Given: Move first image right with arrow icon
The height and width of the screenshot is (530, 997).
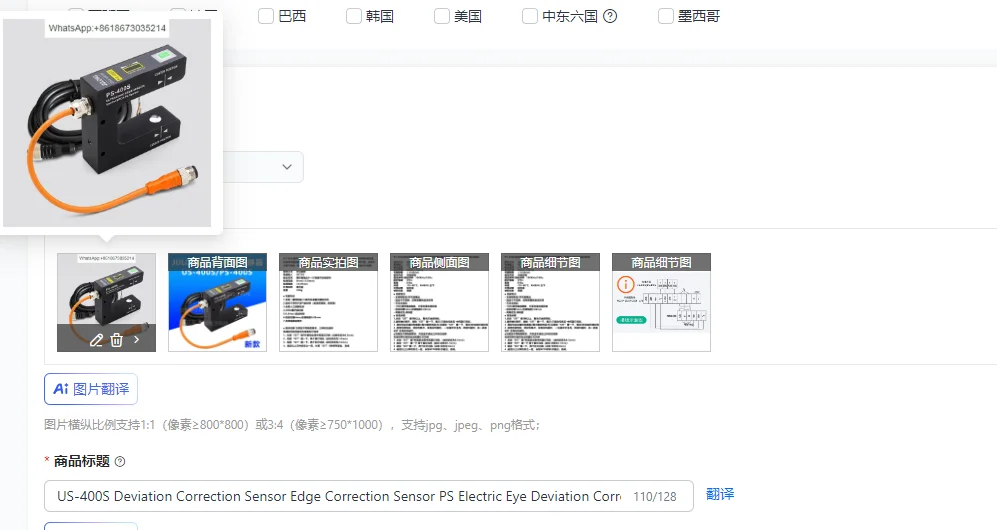Looking at the screenshot, I should click(137, 340).
